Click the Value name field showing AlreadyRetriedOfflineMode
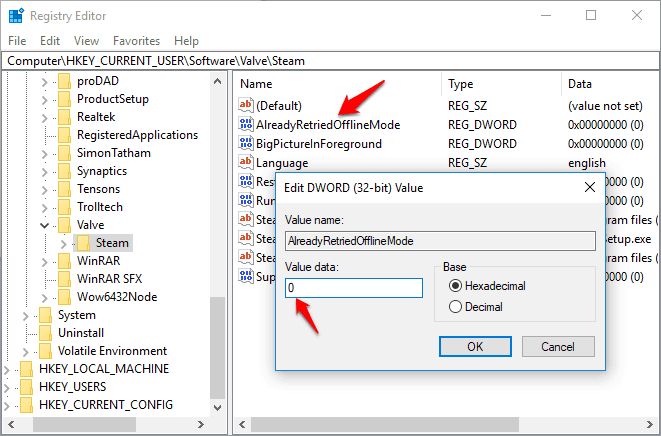Image resolution: width=661 pixels, height=436 pixels. [x=440, y=241]
